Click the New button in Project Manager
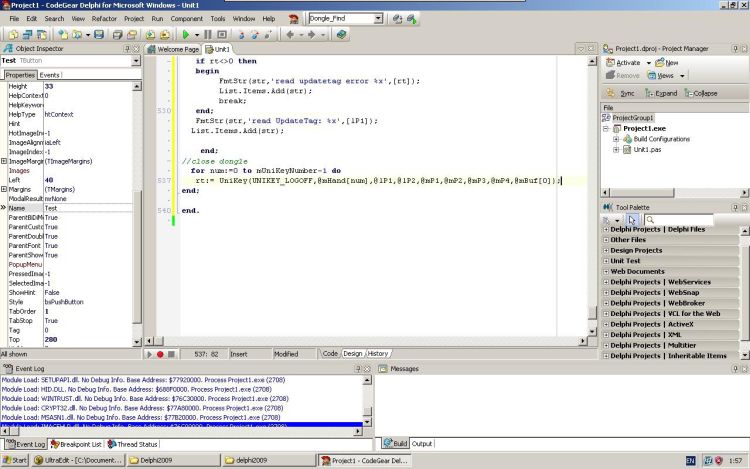 click(667, 63)
